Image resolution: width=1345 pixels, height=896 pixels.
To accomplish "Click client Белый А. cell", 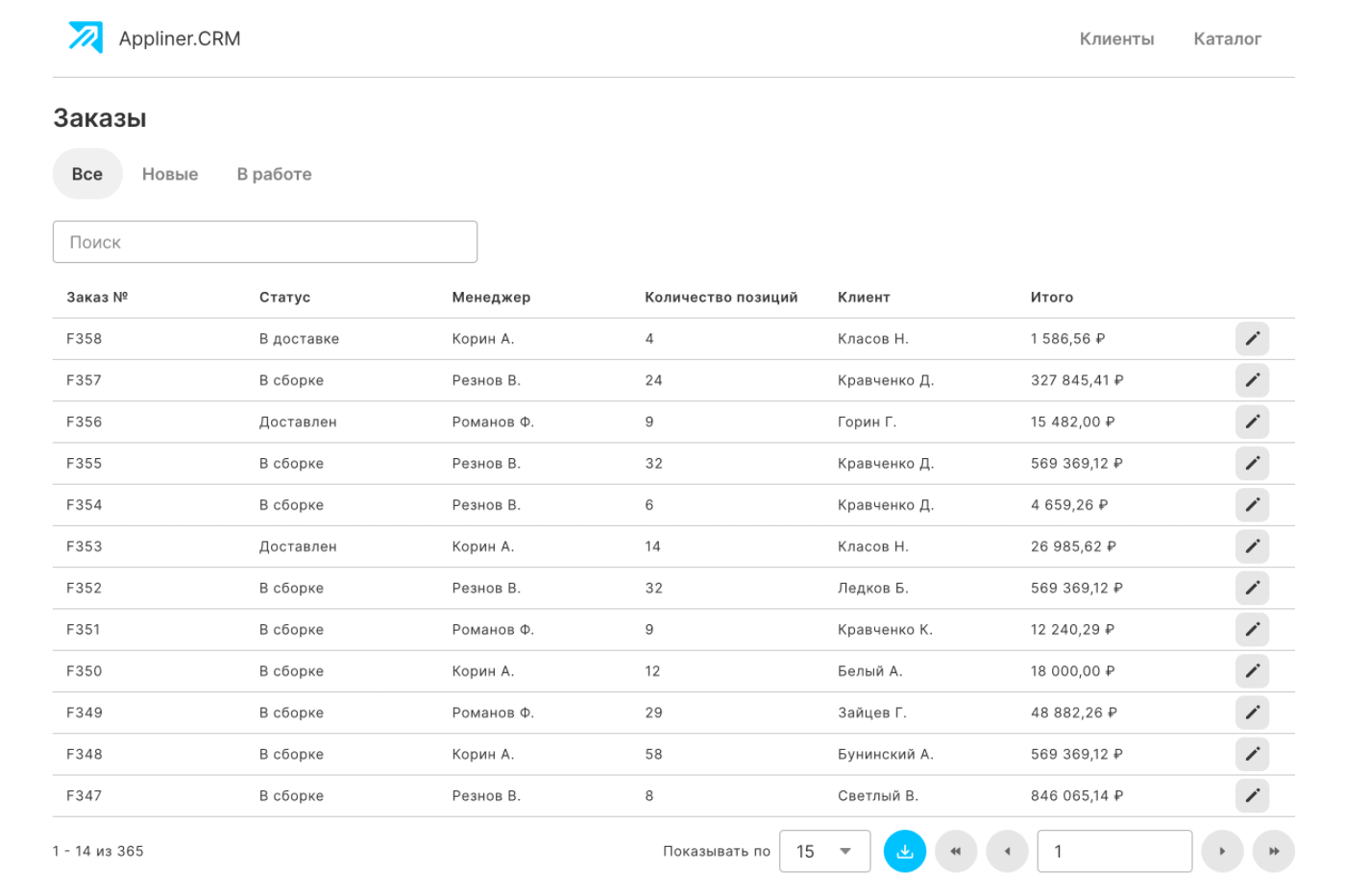I will (869, 671).
